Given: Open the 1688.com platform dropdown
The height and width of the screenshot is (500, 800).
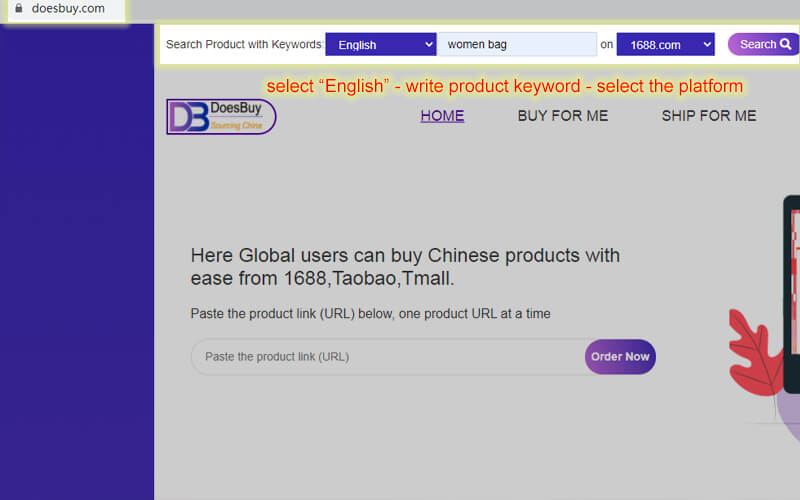Looking at the screenshot, I should coord(665,44).
